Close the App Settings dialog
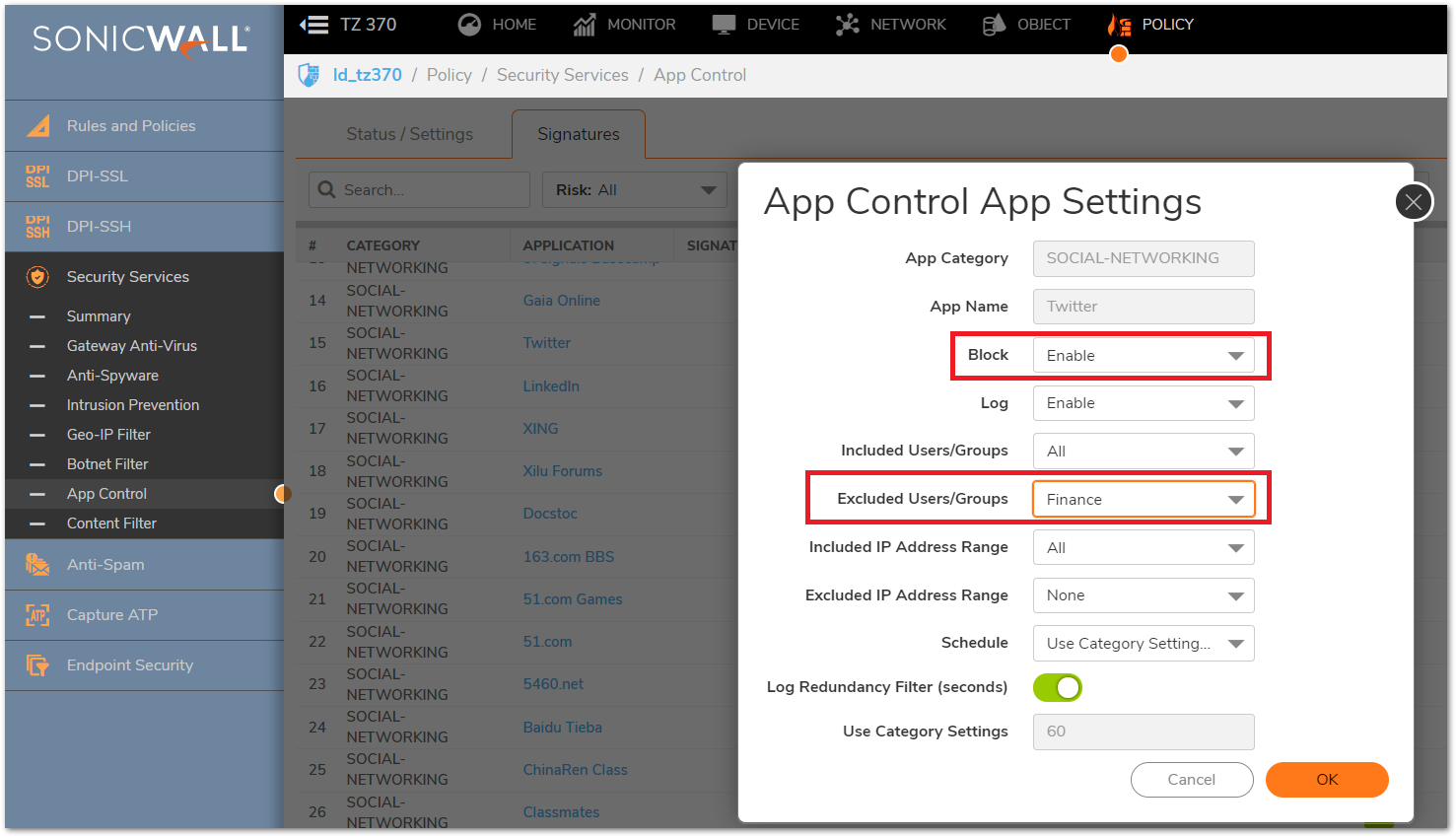 (1413, 202)
